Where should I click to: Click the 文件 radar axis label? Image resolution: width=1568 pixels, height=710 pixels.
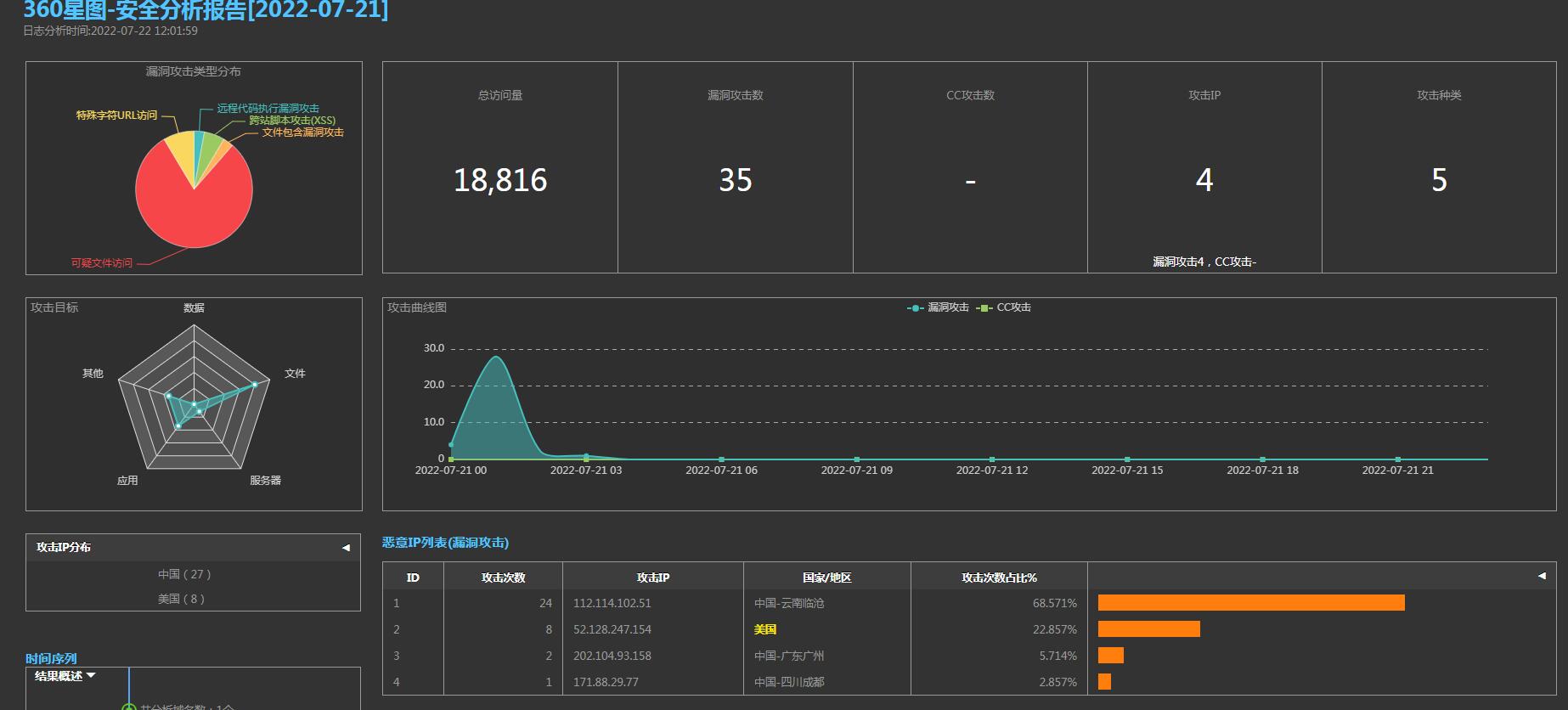pyautogui.click(x=295, y=374)
